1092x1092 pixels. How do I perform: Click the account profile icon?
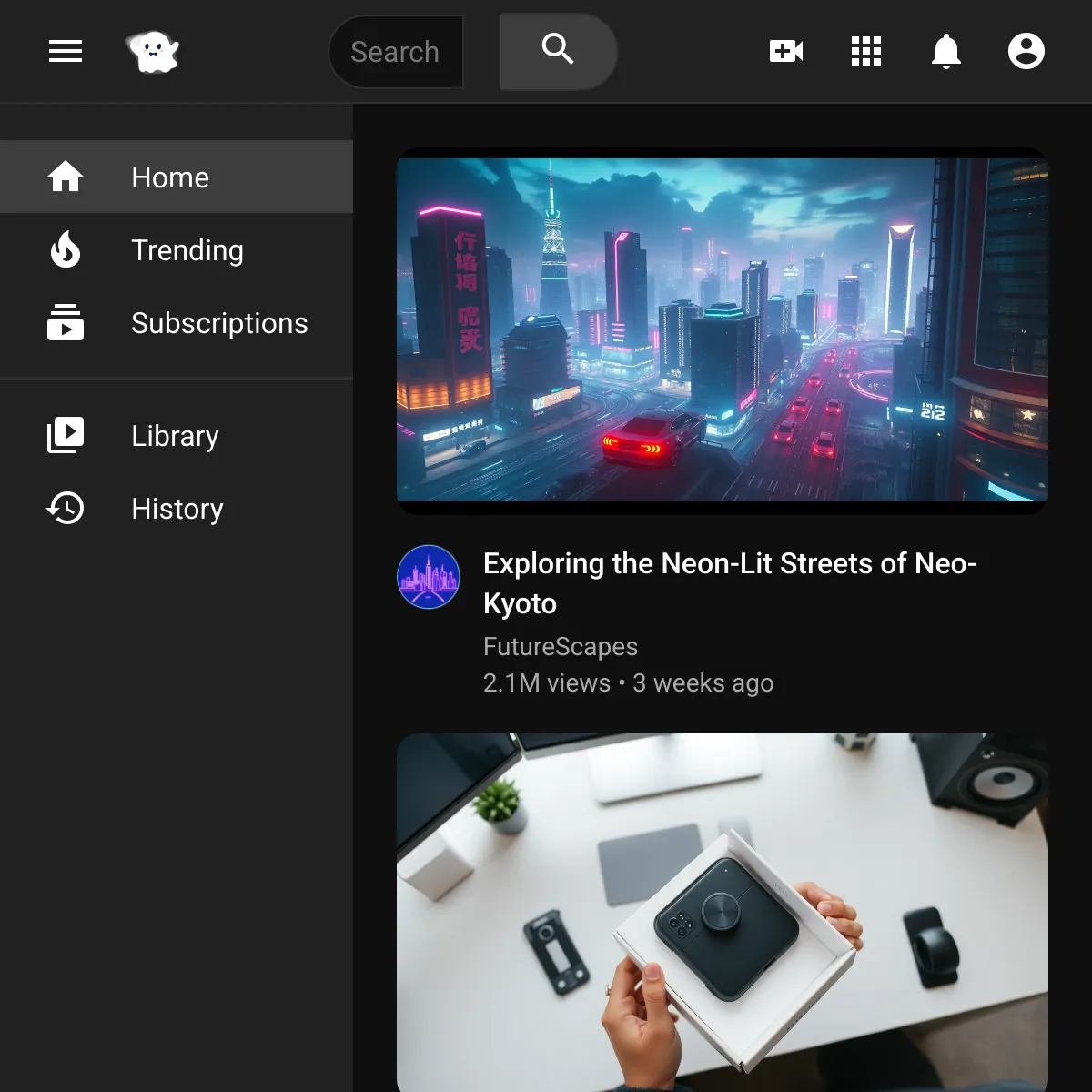[x=1026, y=52]
